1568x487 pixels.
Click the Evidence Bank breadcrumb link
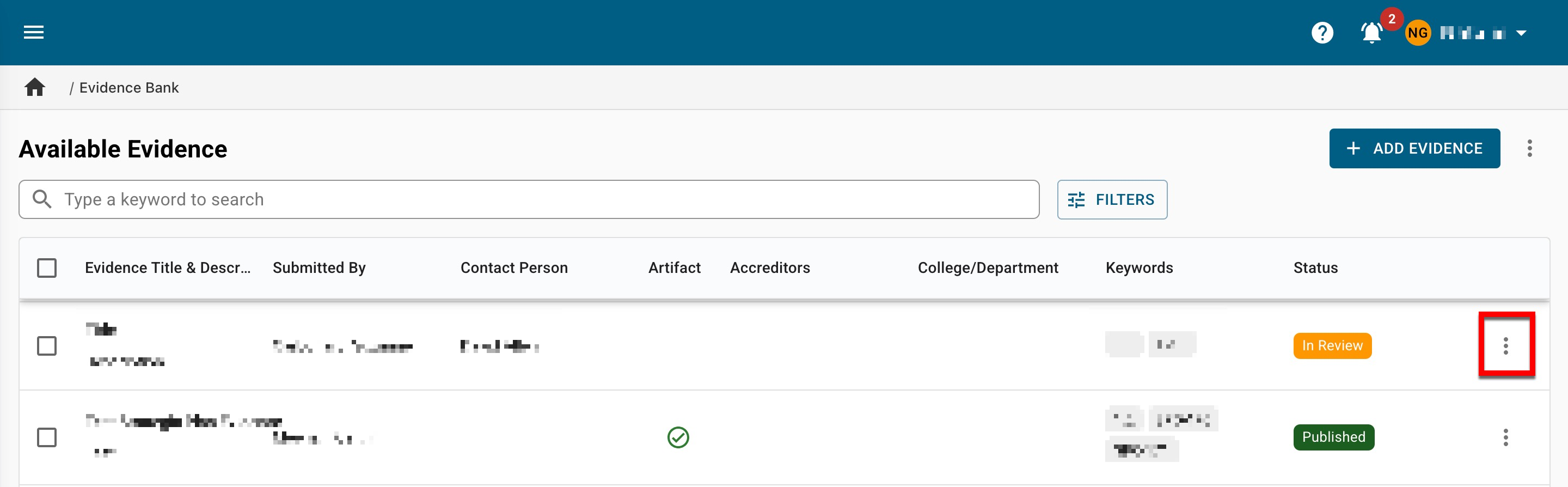click(x=129, y=88)
